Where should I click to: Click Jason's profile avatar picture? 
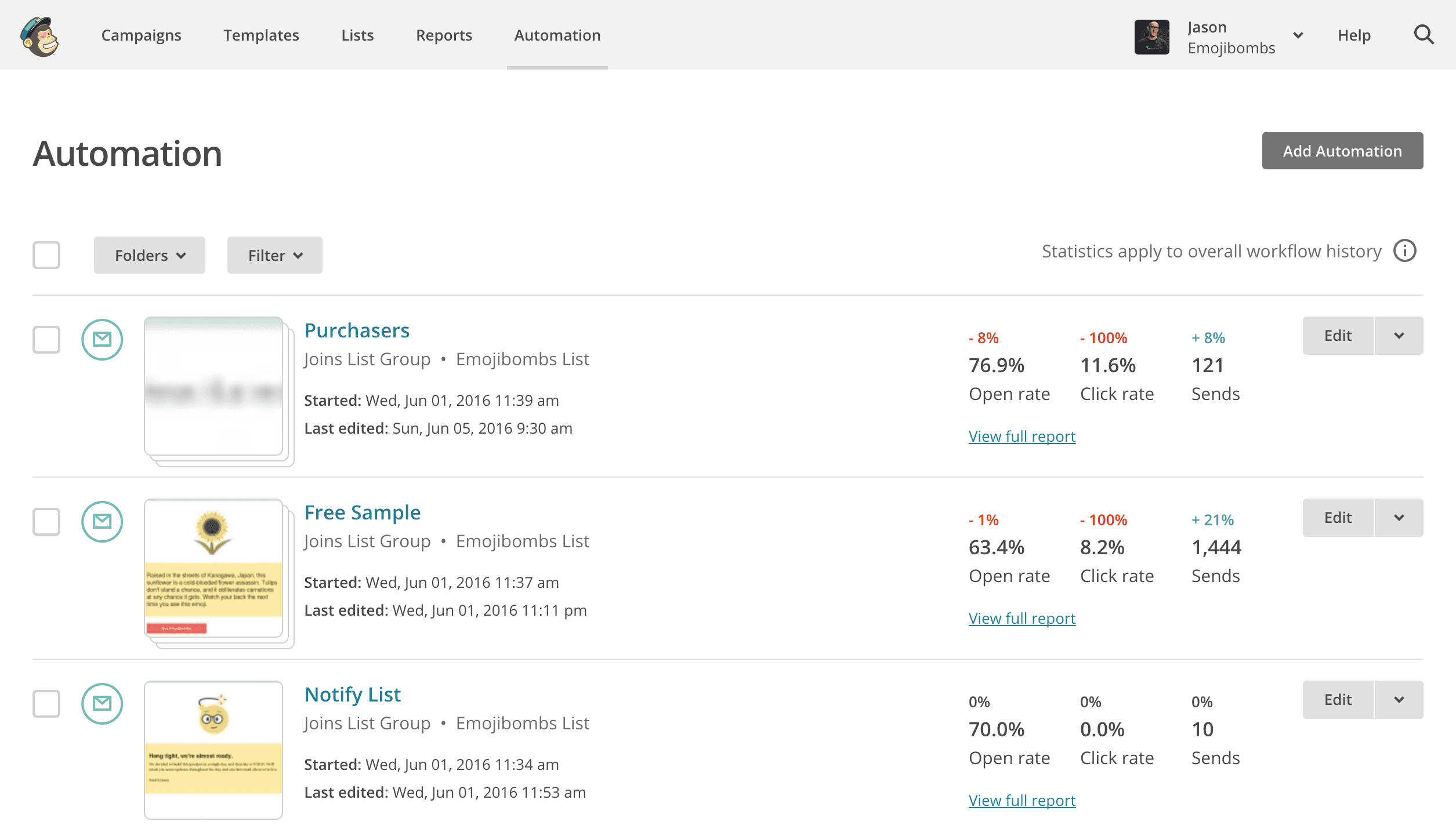point(1152,36)
